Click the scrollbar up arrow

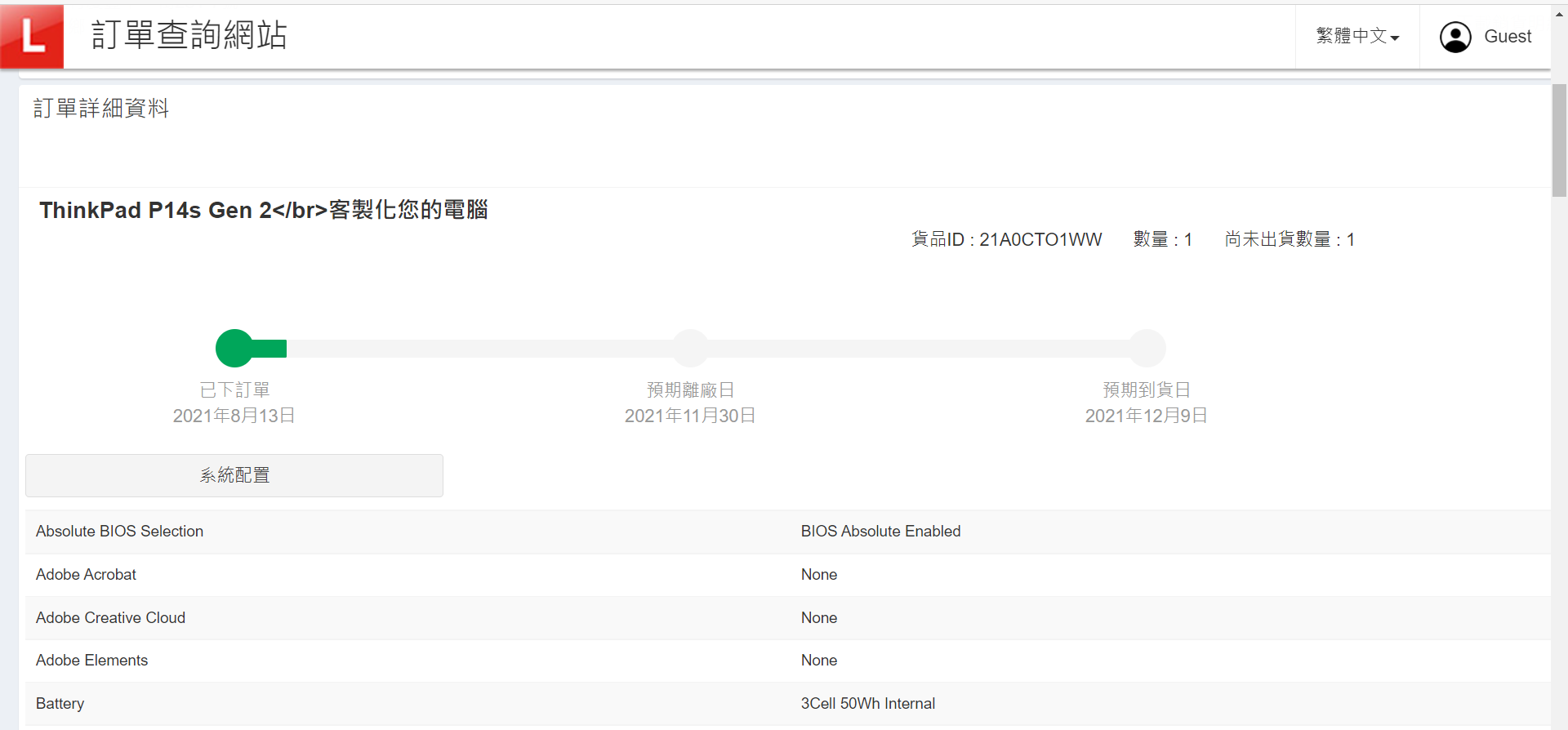click(1559, 14)
